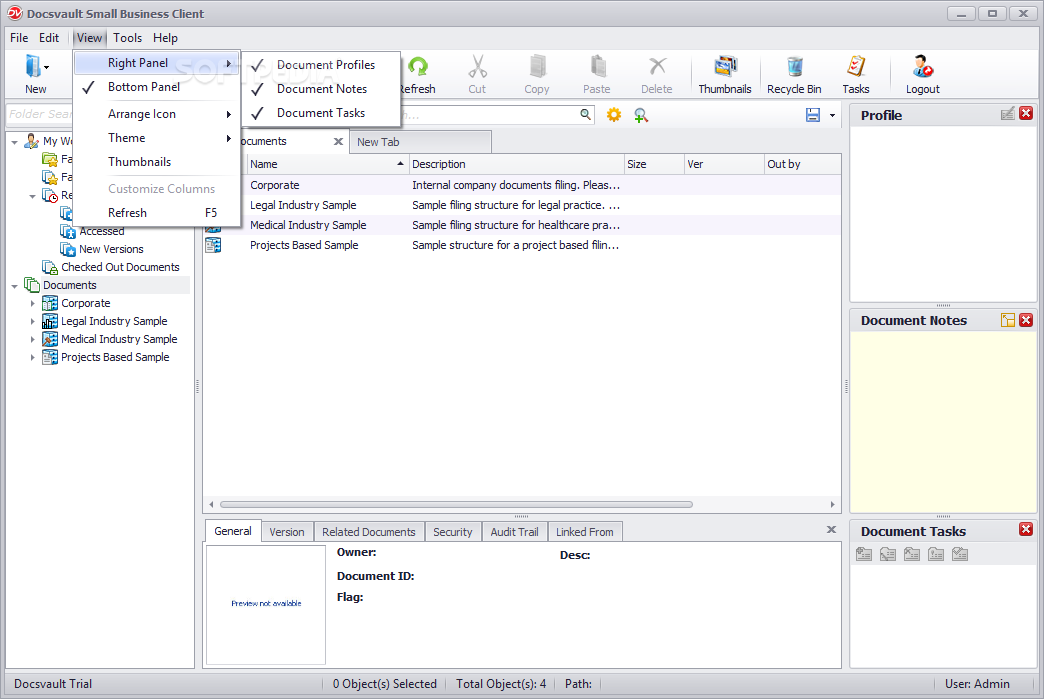Click the blue save search icon
This screenshot has width=1044, height=699.
click(813, 115)
